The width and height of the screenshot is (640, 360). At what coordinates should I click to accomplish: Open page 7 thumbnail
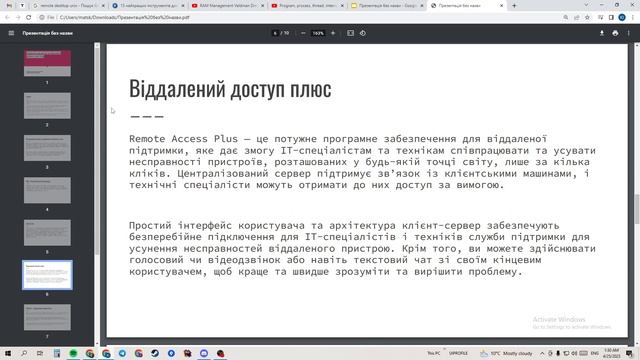pos(47,317)
